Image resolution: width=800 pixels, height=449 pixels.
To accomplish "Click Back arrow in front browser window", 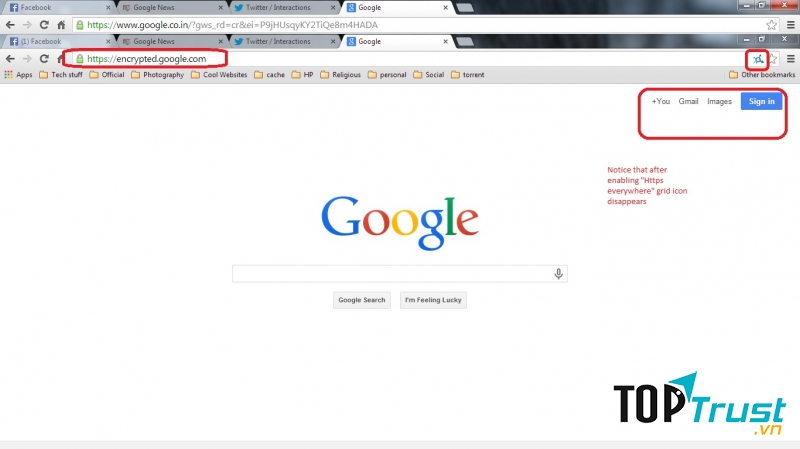I will pos(10,59).
